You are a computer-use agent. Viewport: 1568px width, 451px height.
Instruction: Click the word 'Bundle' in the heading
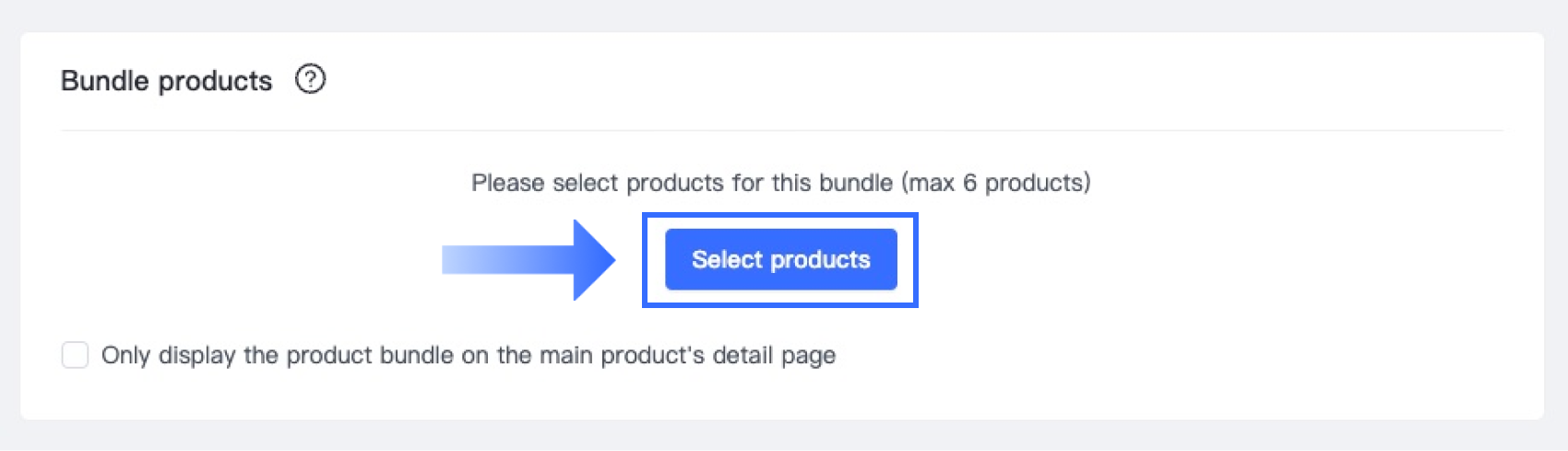click(x=104, y=81)
